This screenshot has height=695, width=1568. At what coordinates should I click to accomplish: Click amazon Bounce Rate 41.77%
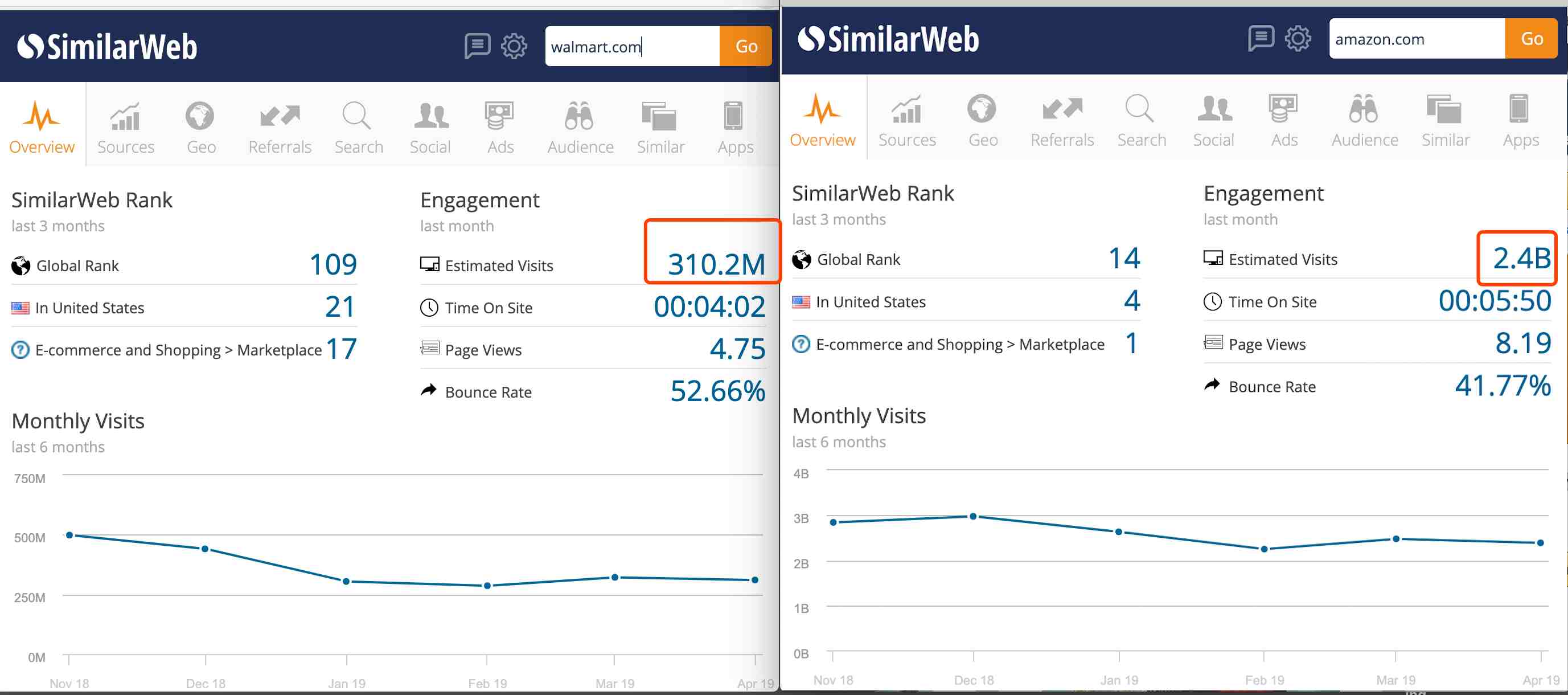tap(1503, 385)
